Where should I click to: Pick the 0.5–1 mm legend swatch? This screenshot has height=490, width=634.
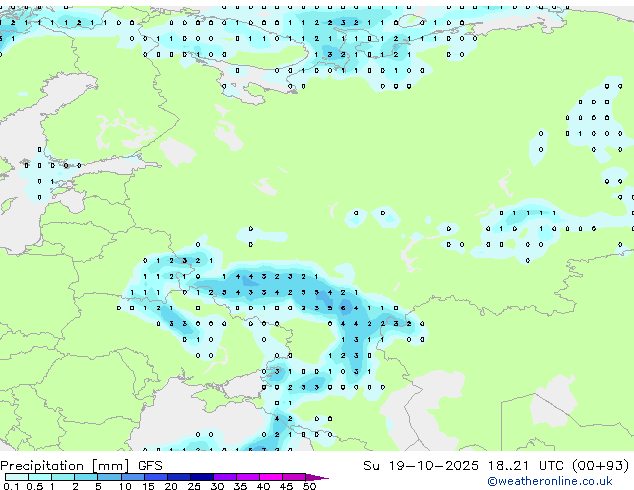click(x=40, y=477)
